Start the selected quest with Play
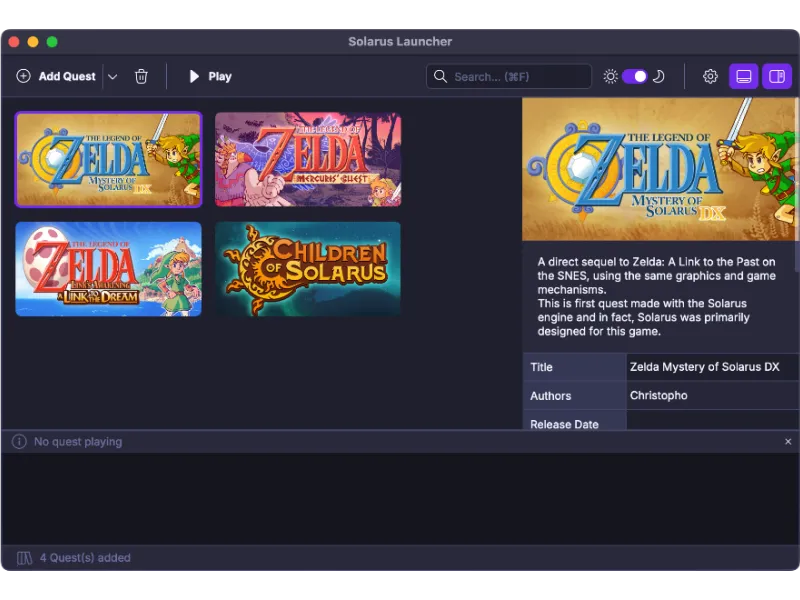800x600 pixels. pos(210,77)
